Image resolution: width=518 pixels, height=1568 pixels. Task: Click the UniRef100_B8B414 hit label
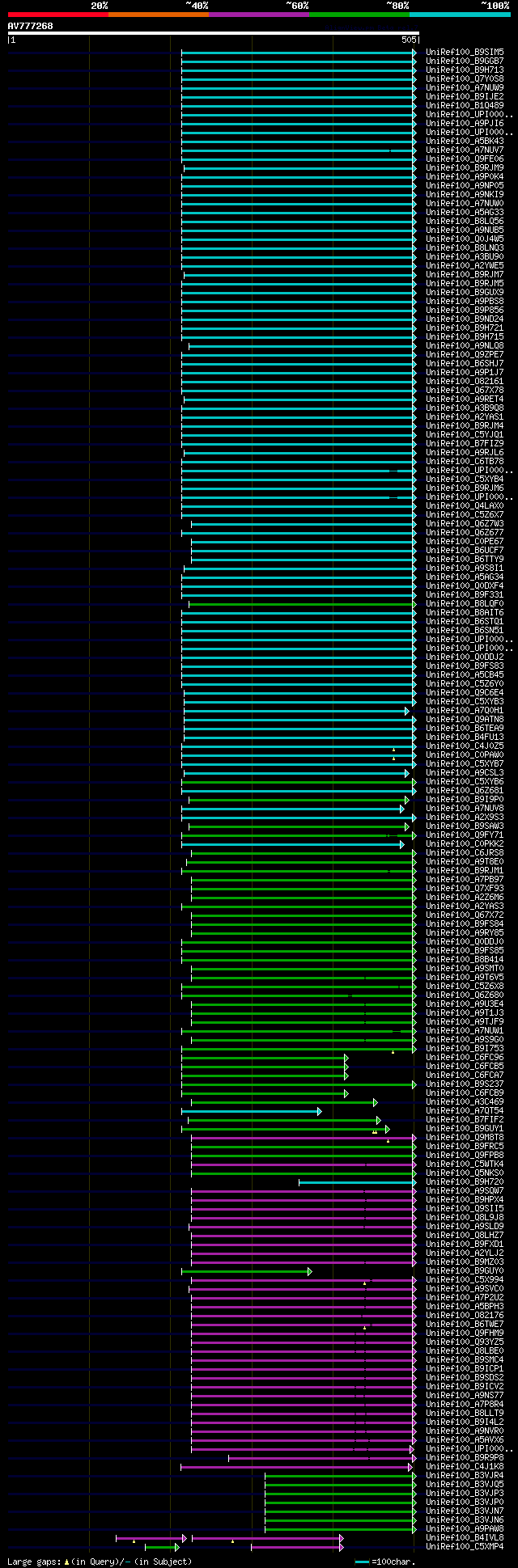(x=465, y=959)
